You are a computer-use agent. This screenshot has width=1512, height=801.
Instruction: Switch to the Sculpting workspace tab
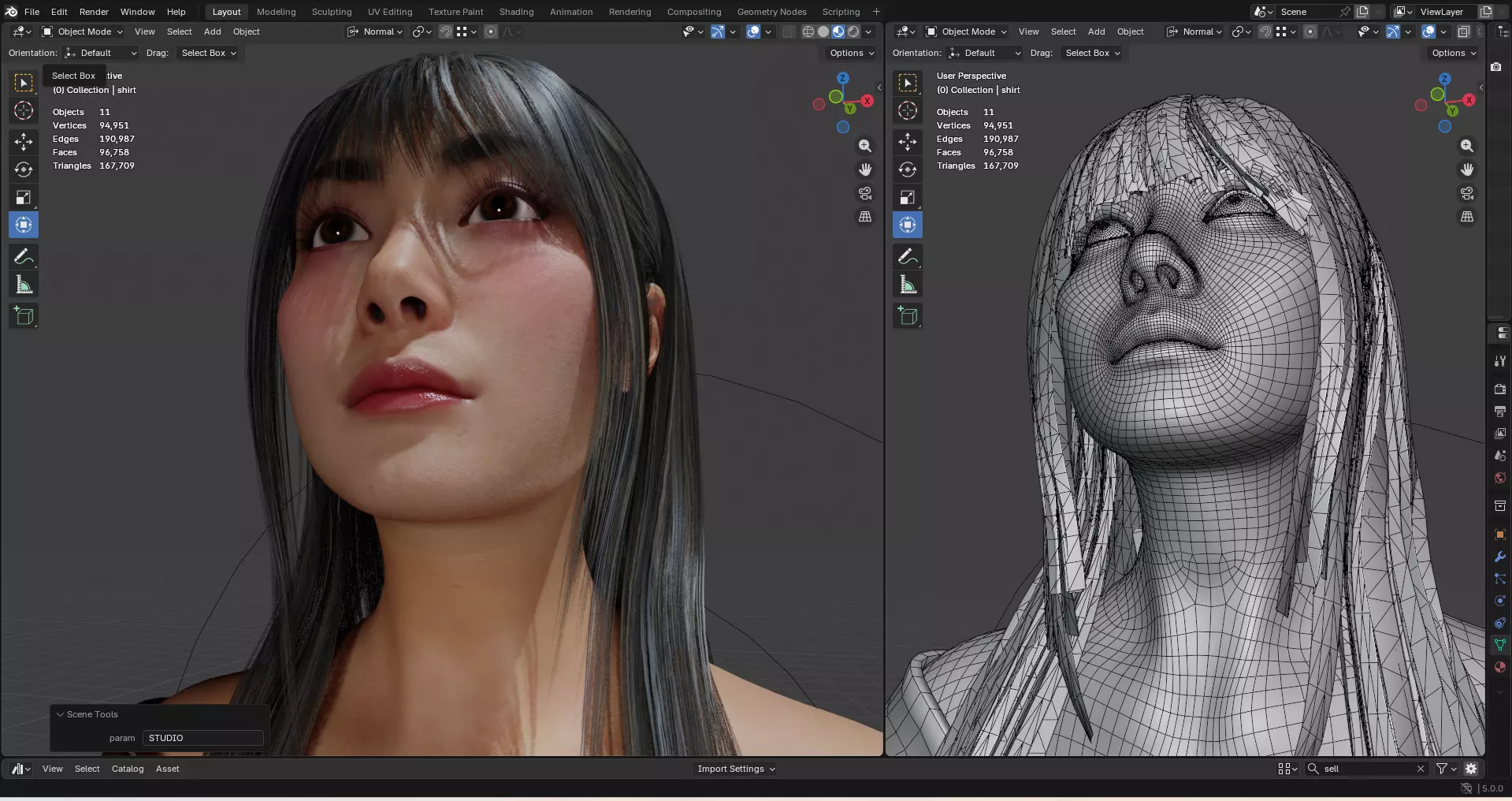pyautogui.click(x=332, y=12)
